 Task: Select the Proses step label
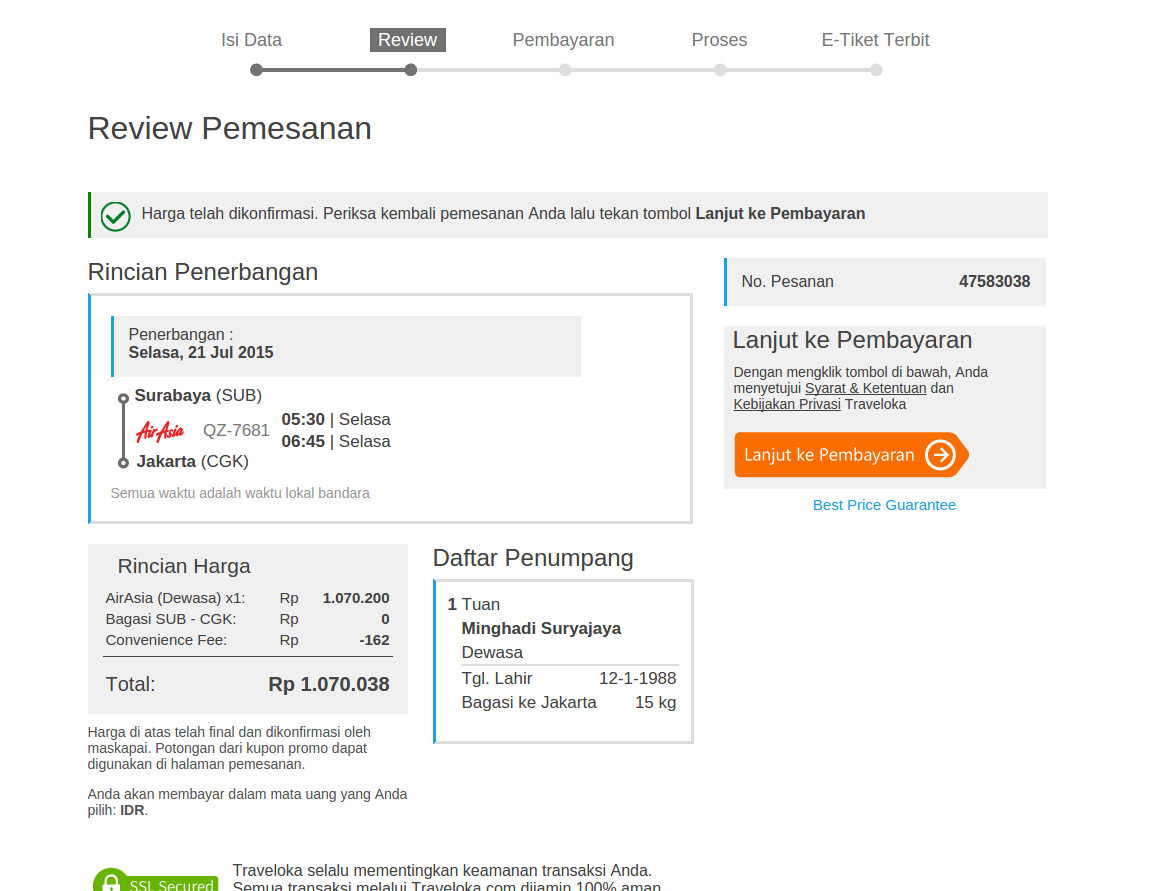[719, 40]
